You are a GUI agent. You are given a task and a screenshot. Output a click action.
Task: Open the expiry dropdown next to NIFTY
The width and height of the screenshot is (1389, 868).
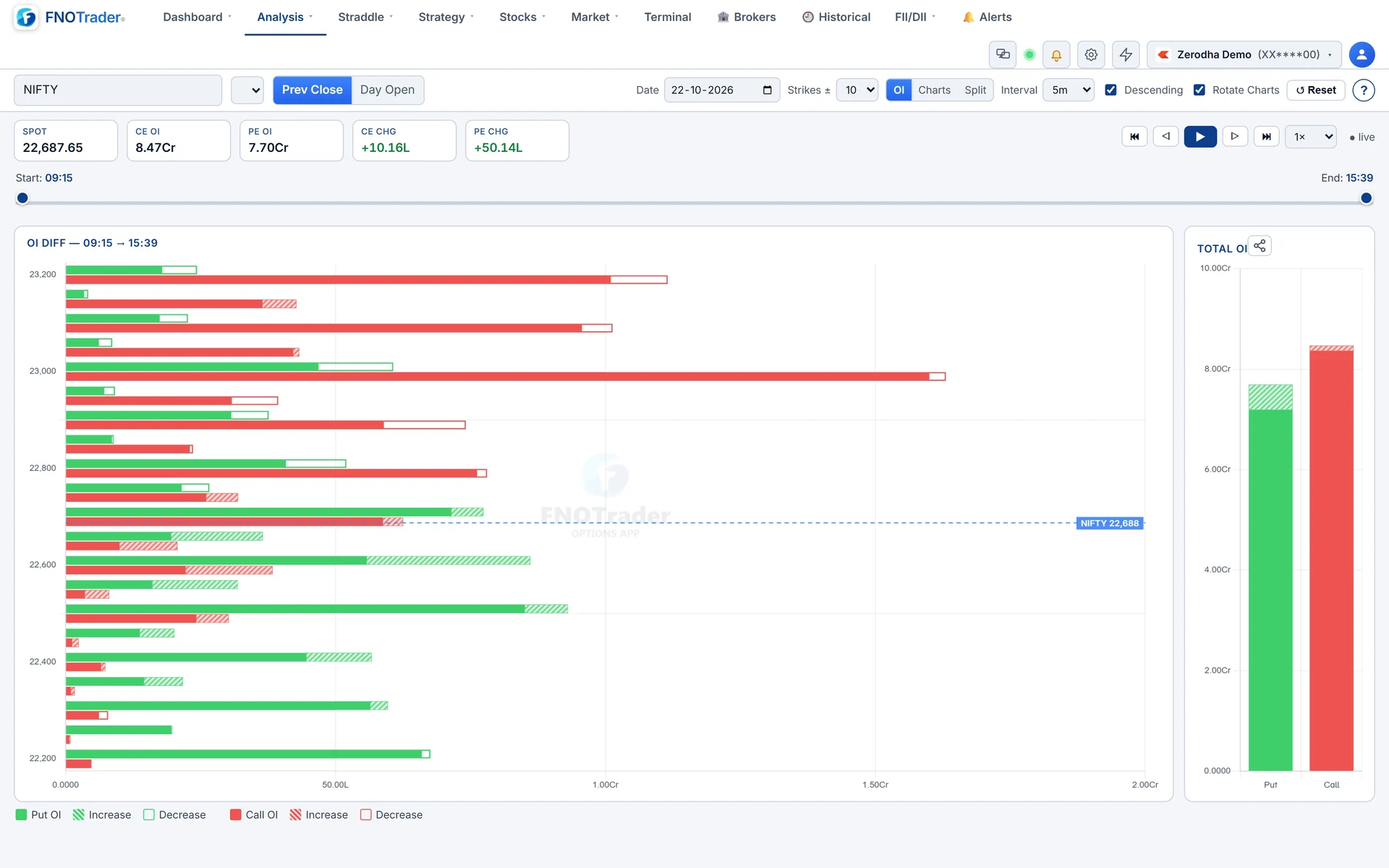tap(247, 90)
